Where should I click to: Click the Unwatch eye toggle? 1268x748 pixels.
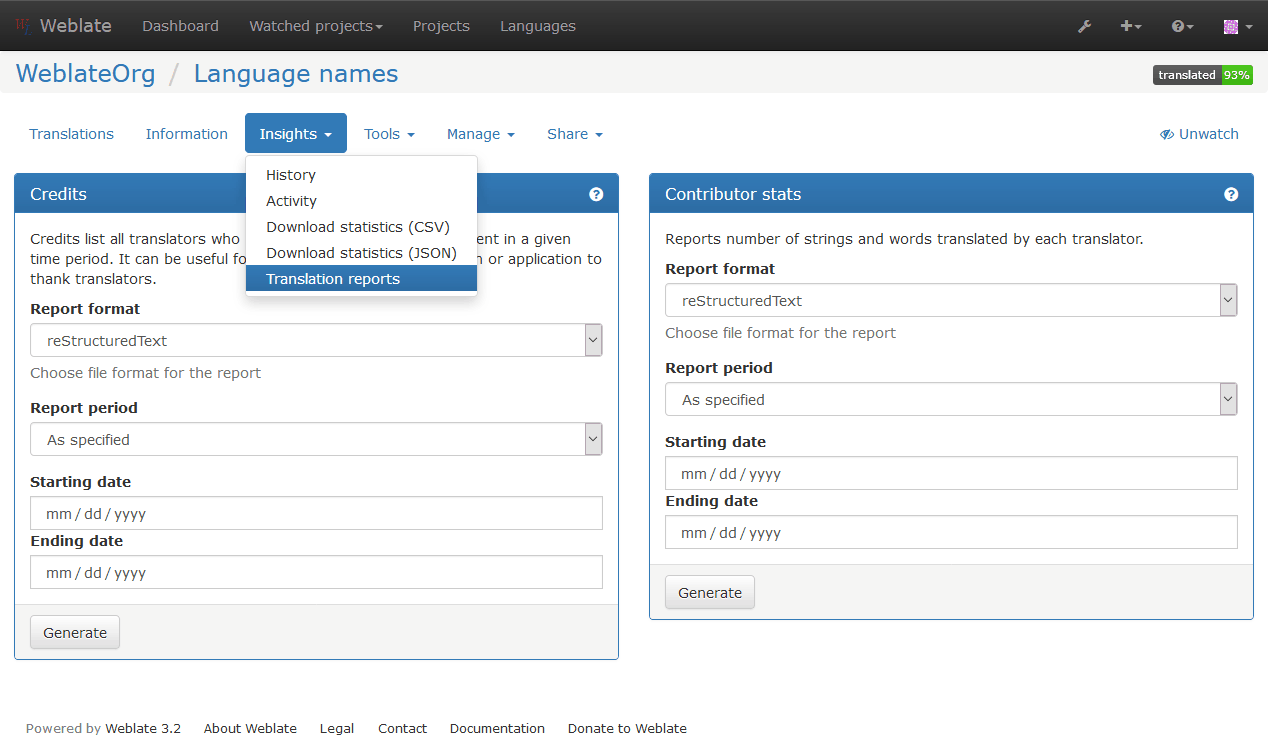click(x=1199, y=134)
